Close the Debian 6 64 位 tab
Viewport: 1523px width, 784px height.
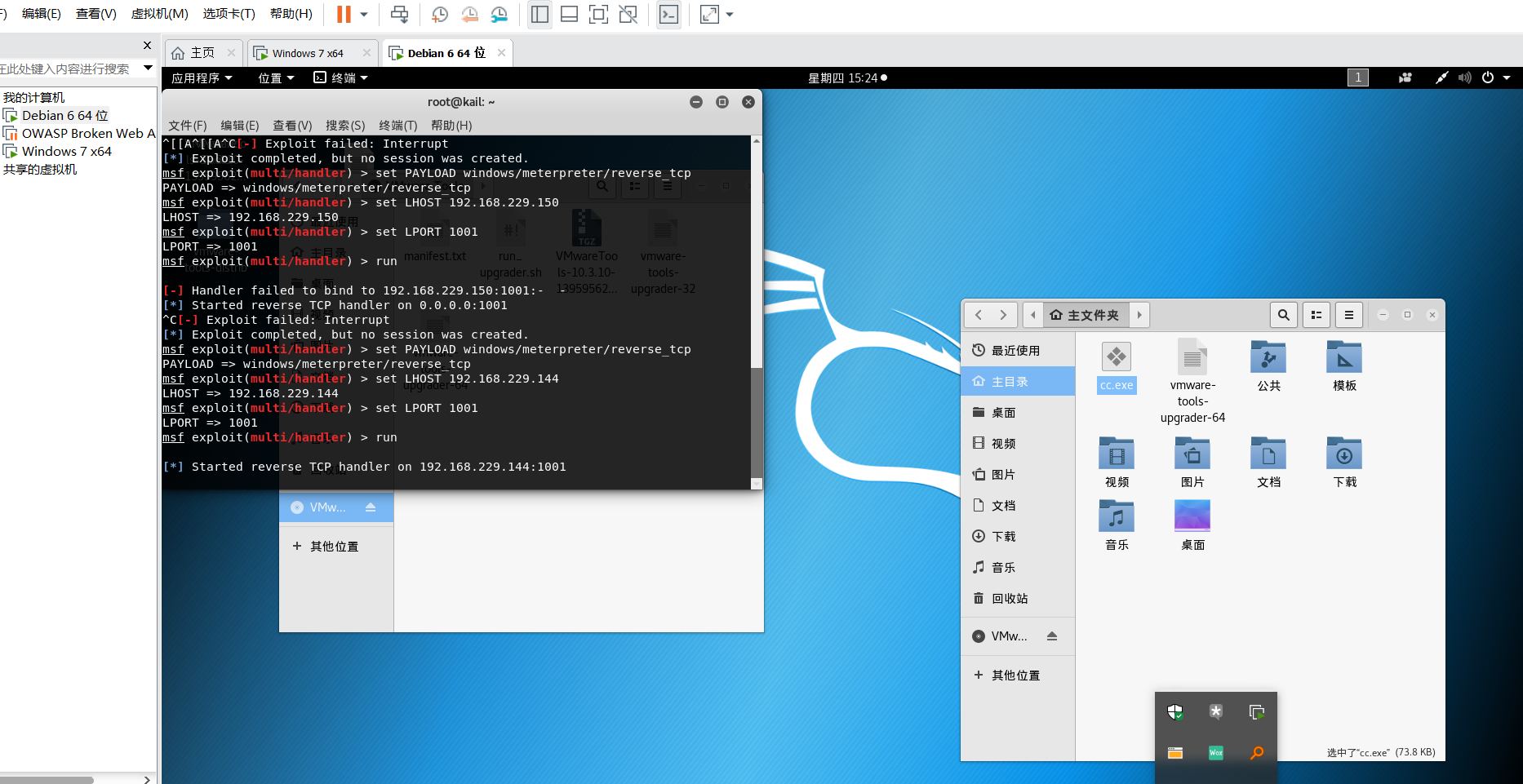(501, 53)
